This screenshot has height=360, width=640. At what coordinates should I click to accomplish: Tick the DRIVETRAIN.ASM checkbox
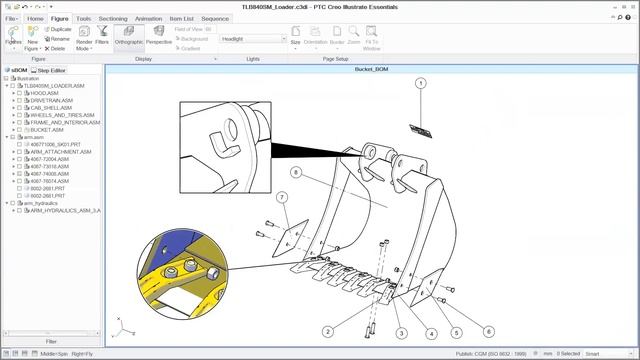tap(19, 100)
